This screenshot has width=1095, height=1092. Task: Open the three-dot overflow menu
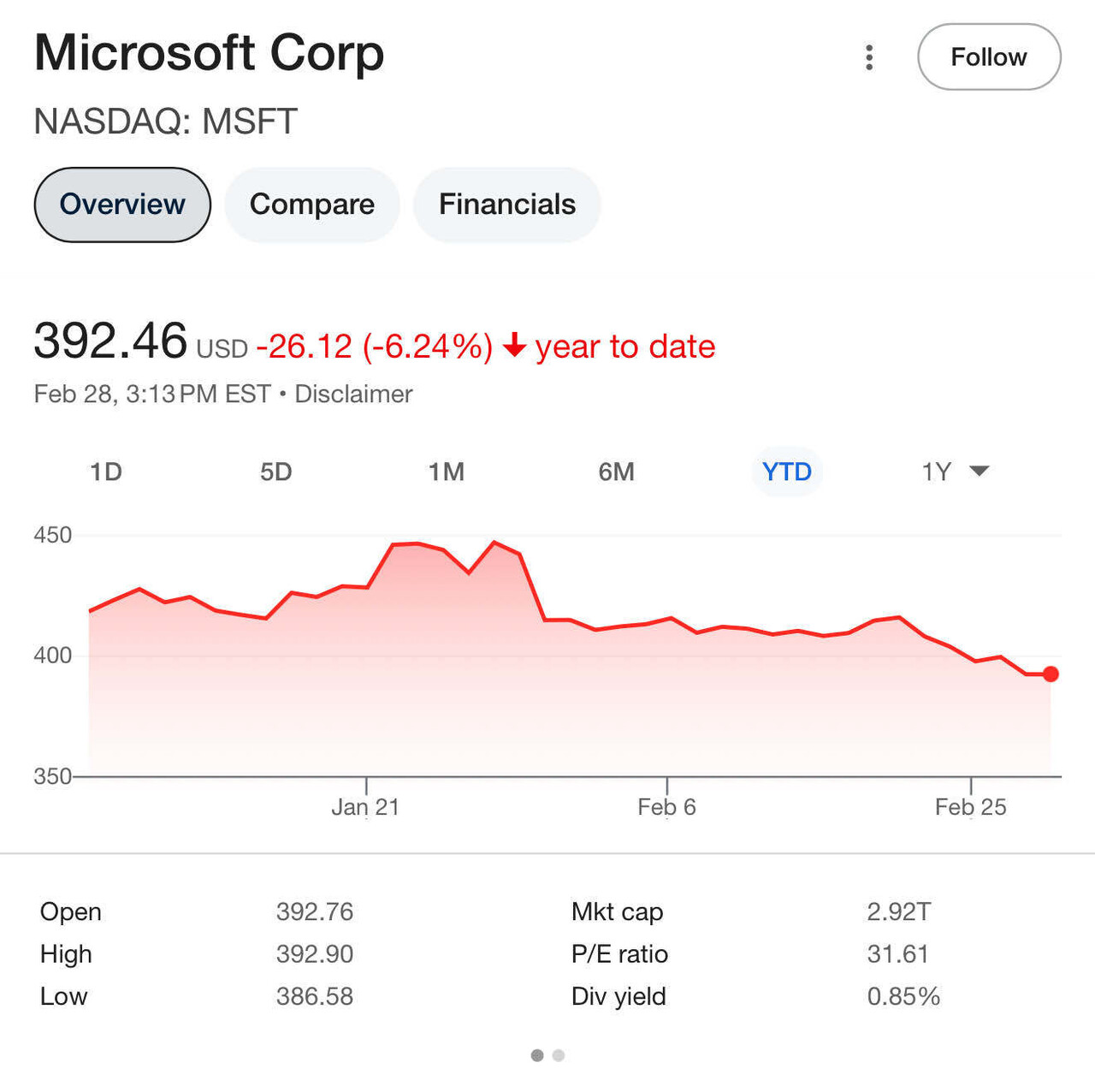pos(869,56)
